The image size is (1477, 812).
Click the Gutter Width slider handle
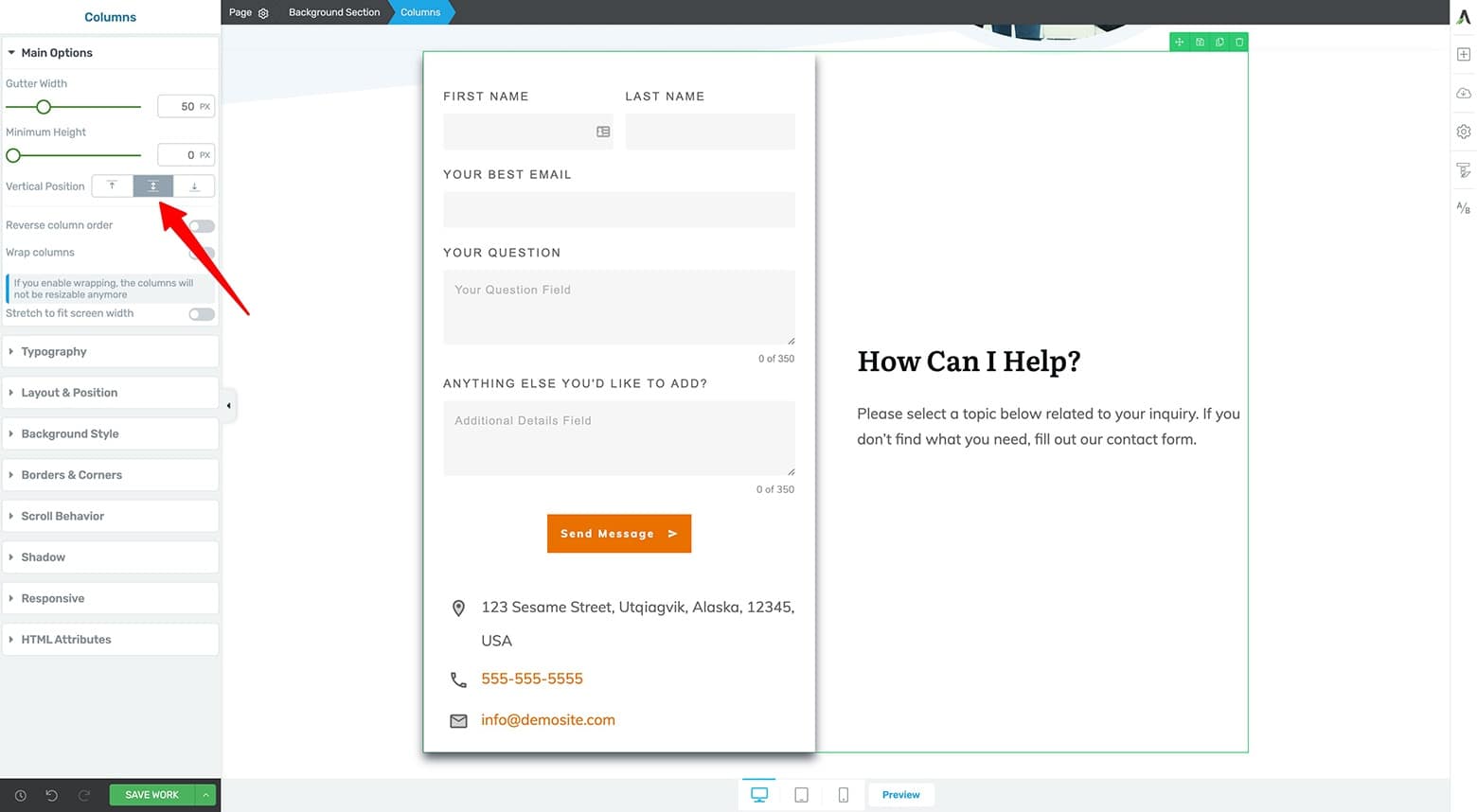[44, 107]
